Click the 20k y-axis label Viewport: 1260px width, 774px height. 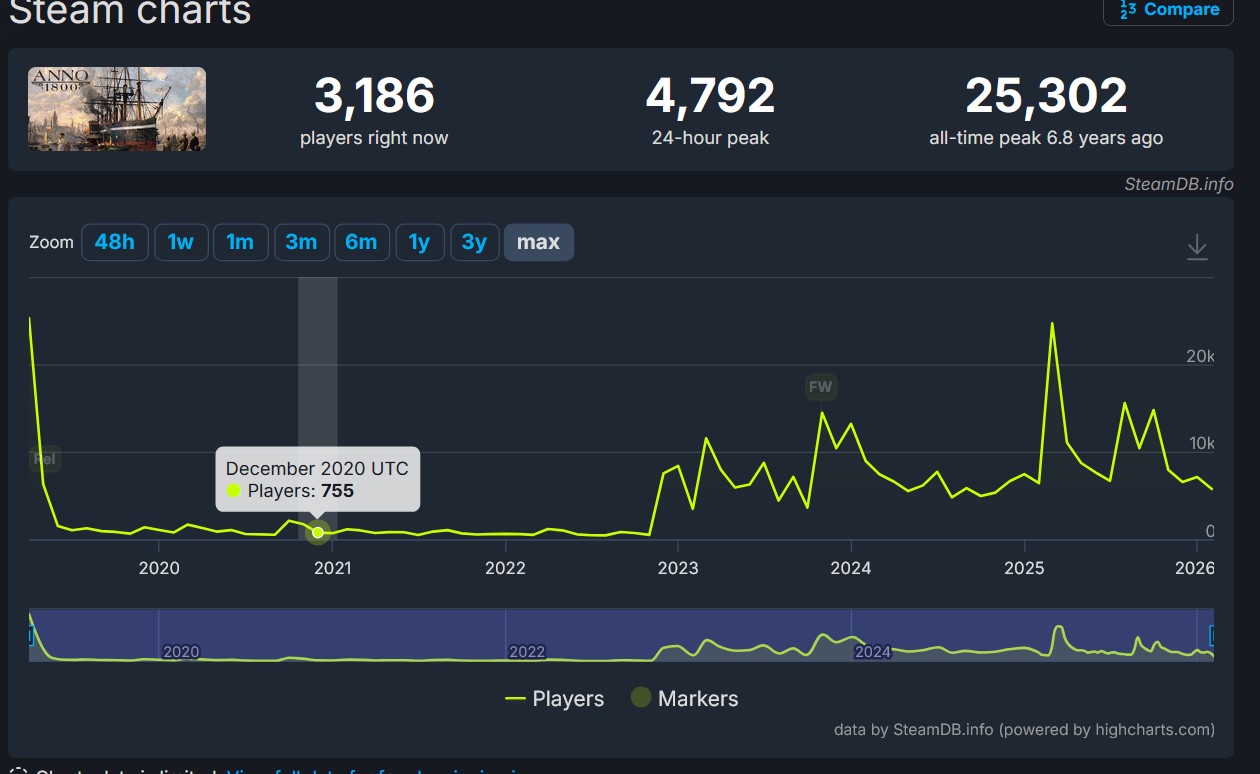pyautogui.click(x=1199, y=357)
